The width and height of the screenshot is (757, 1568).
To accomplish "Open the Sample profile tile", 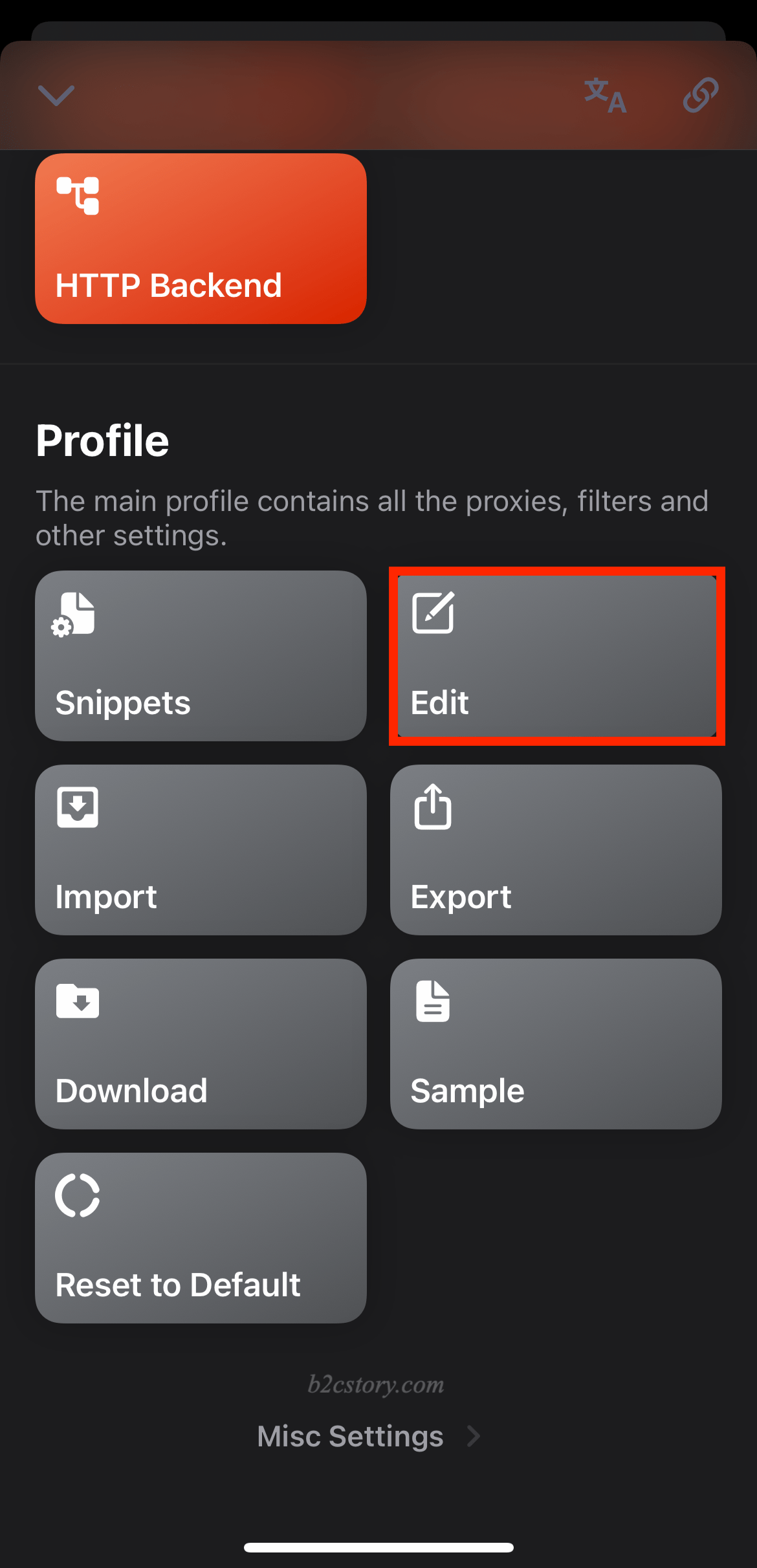I will pyautogui.click(x=556, y=1044).
